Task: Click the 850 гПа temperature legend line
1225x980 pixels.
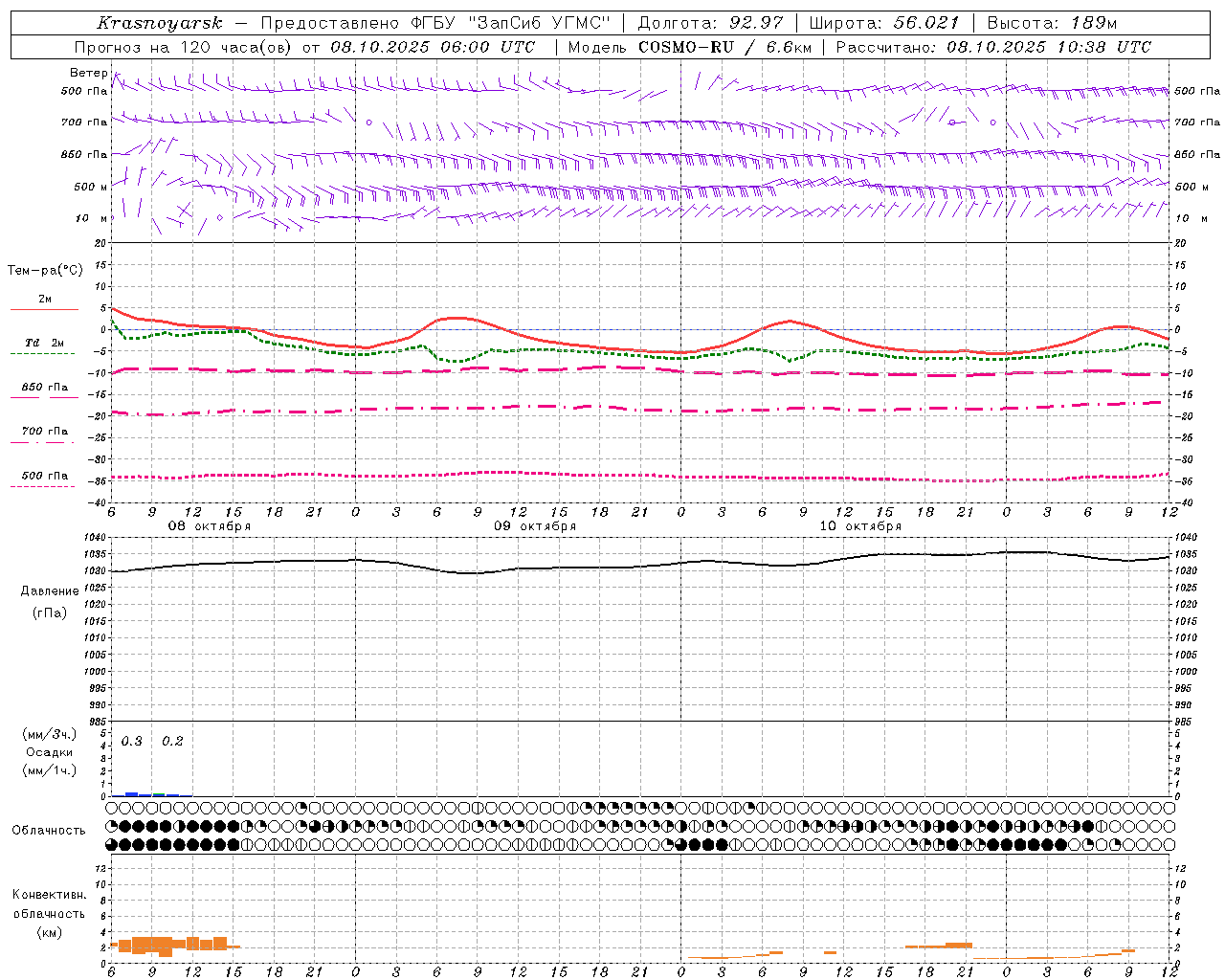Action: tap(44, 397)
